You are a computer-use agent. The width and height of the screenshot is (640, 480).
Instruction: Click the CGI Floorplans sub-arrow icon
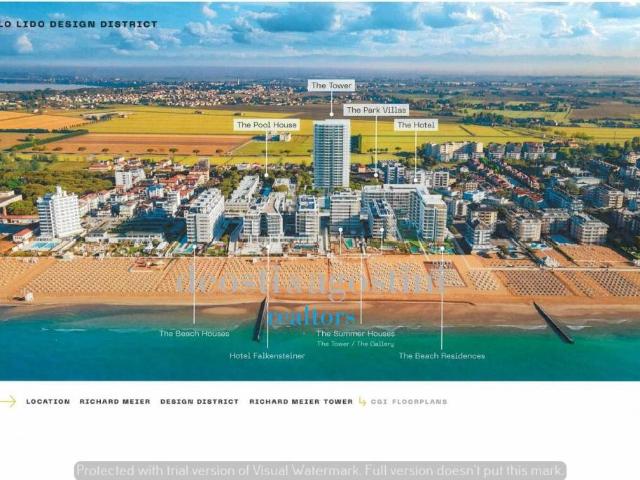(362, 402)
